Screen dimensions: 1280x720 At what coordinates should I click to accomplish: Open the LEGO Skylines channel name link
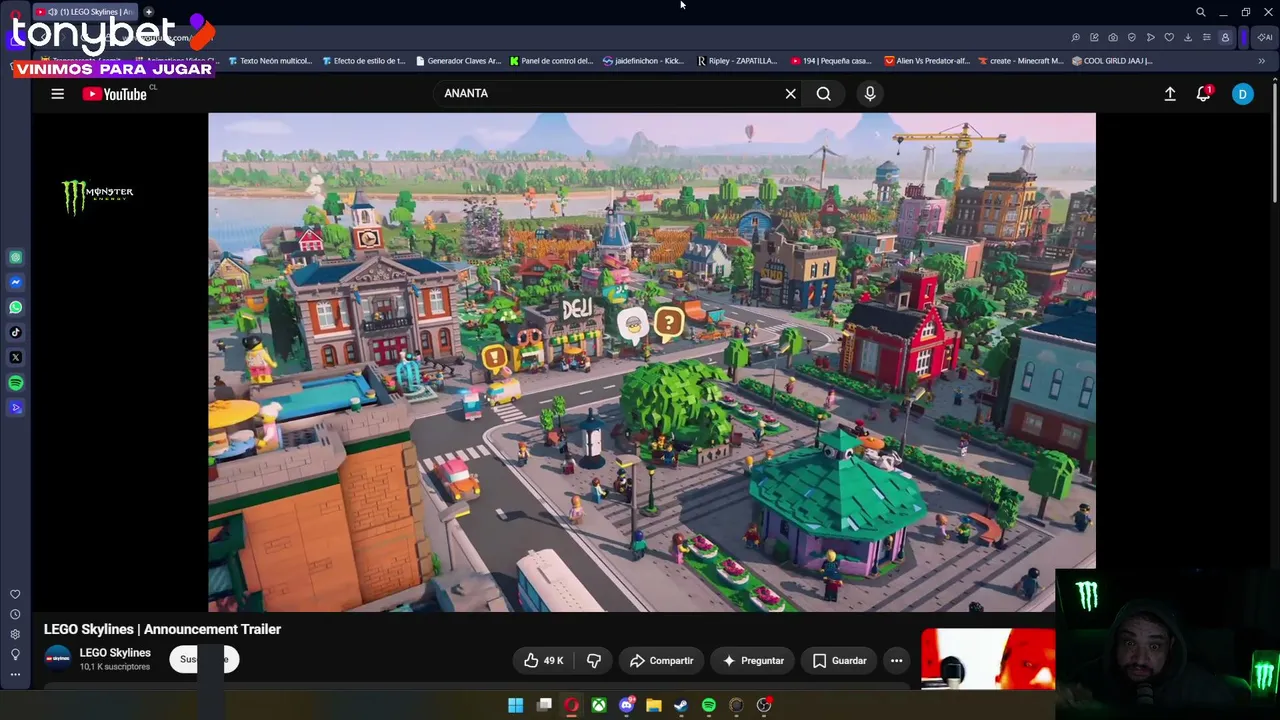coord(115,653)
